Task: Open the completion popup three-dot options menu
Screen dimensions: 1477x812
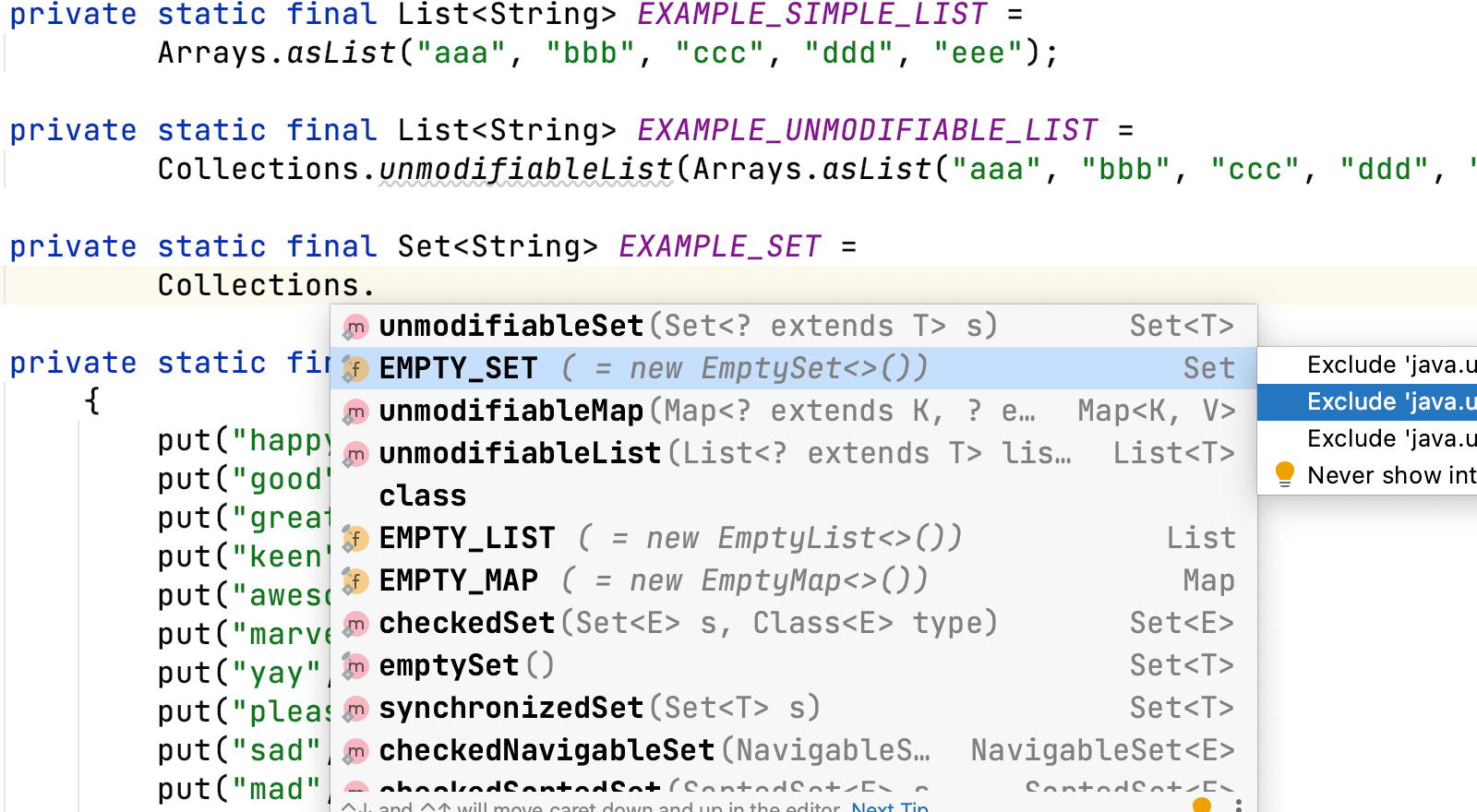Action: coord(1239,805)
